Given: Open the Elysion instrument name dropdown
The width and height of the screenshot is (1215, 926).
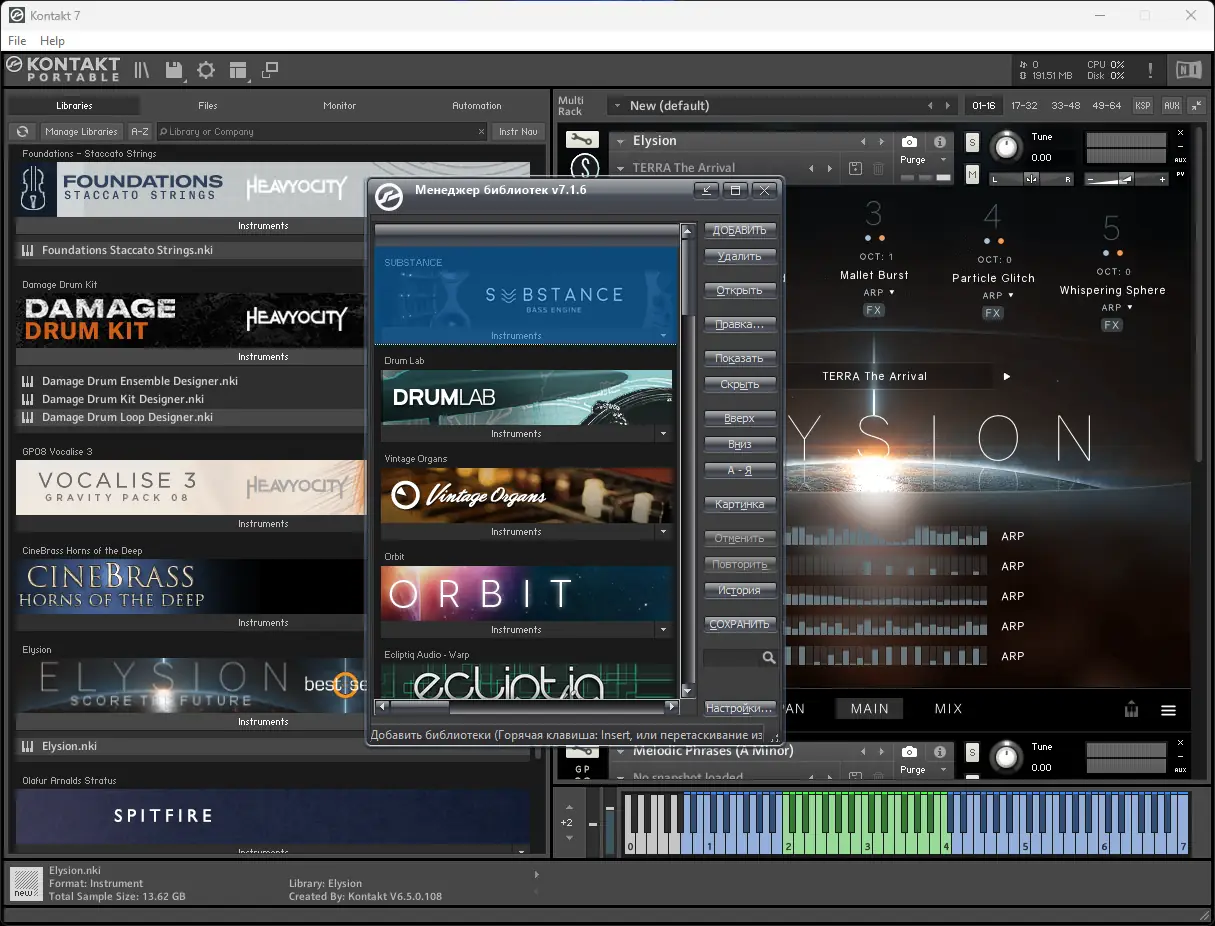Looking at the screenshot, I should pos(620,141).
